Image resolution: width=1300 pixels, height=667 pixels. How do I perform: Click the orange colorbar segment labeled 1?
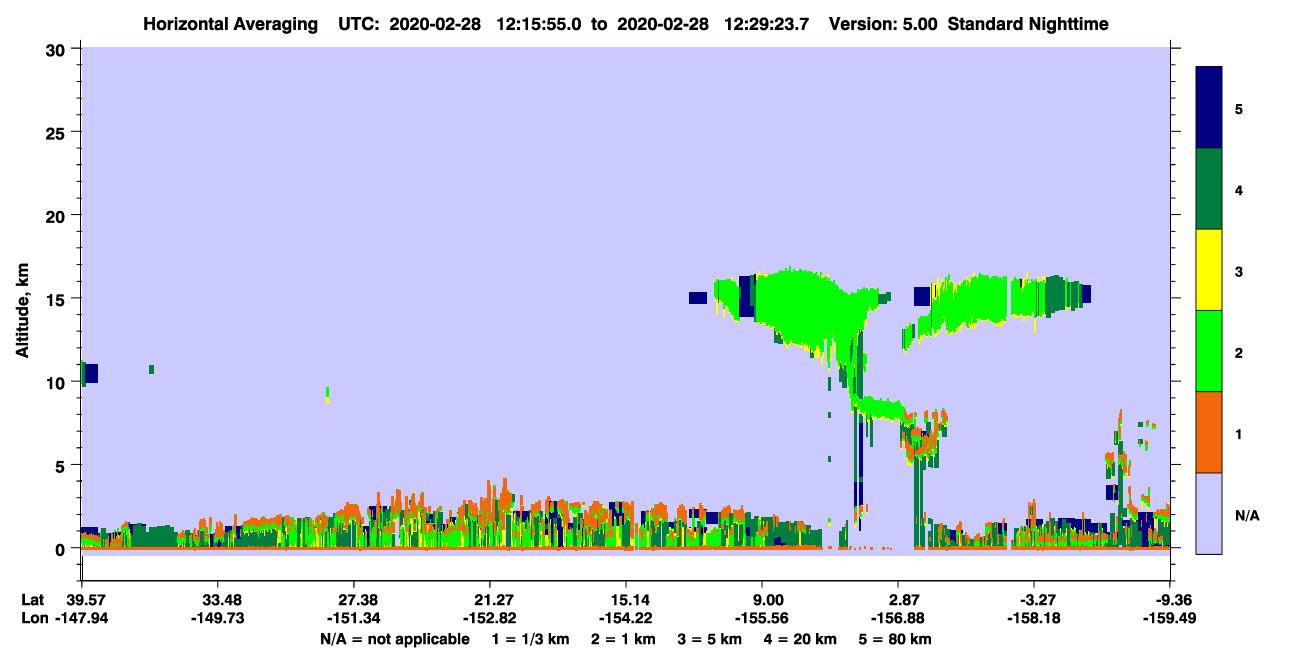click(x=1209, y=432)
